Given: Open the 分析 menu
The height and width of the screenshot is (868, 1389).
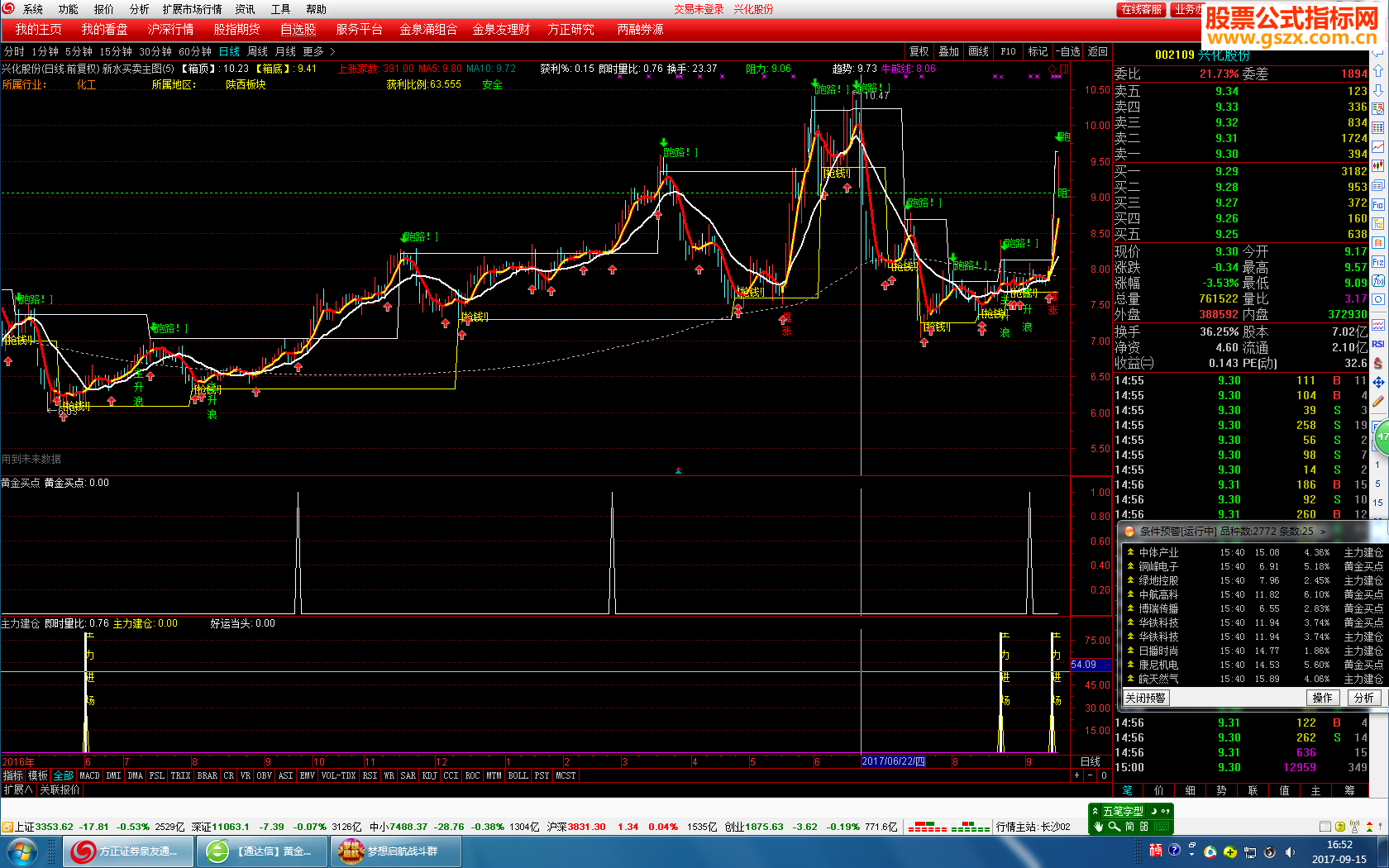Looking at the screenshot, I should (139, 9).
